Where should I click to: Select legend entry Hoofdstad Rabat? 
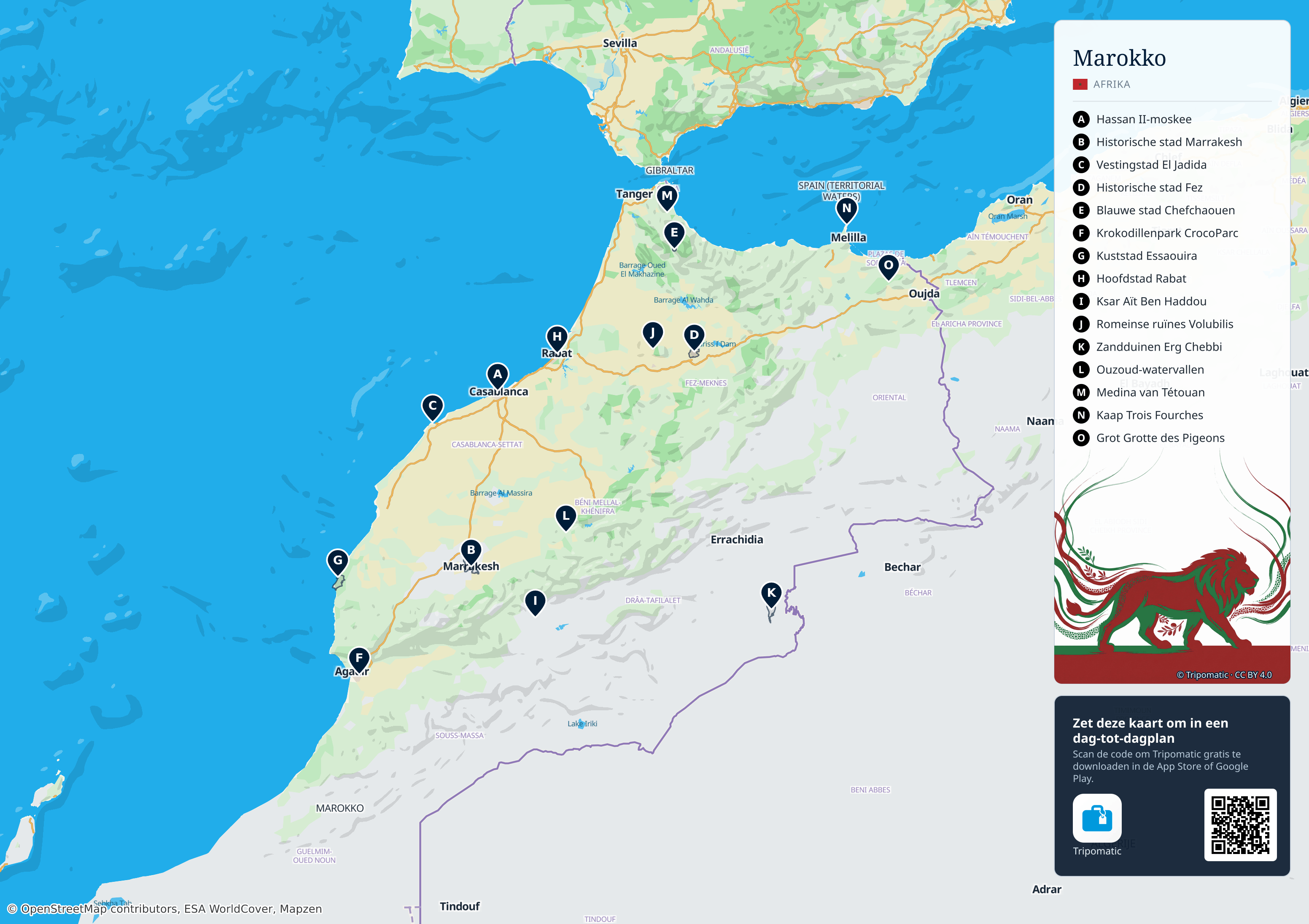pos(1141,279)
